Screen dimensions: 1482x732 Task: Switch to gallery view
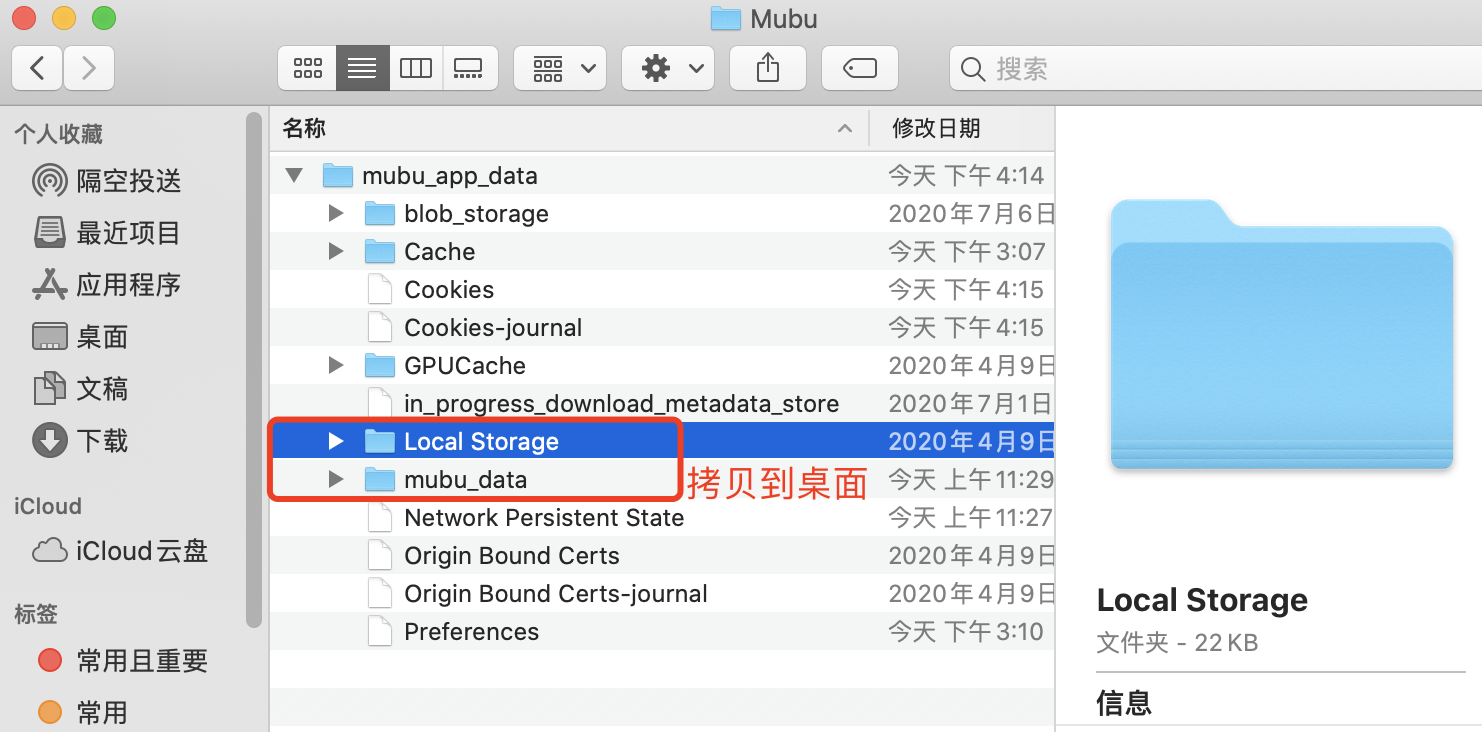468,68
